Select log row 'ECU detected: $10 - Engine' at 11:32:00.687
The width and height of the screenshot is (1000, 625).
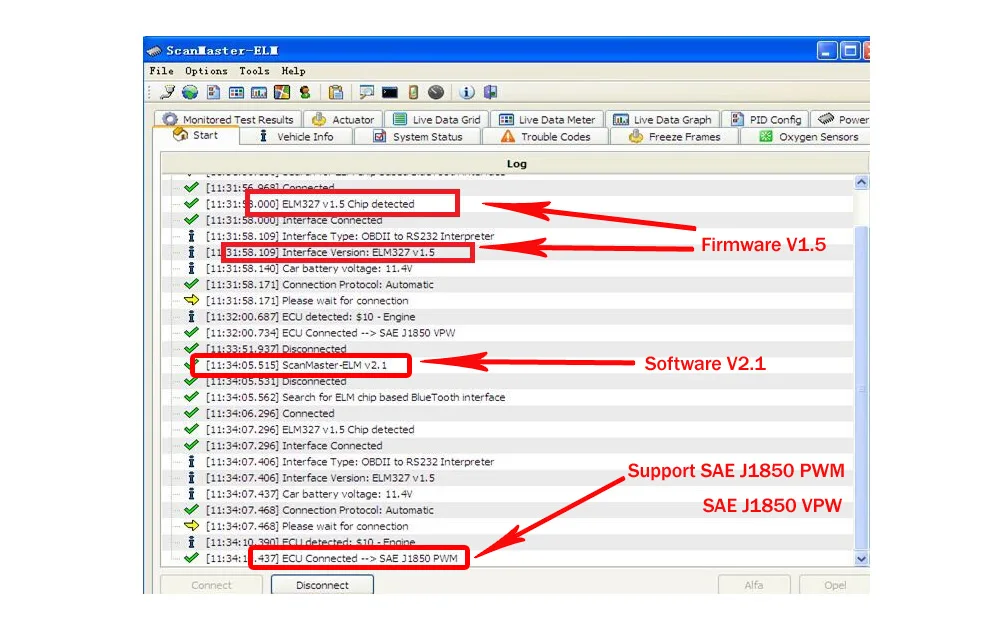click(507, 317)
